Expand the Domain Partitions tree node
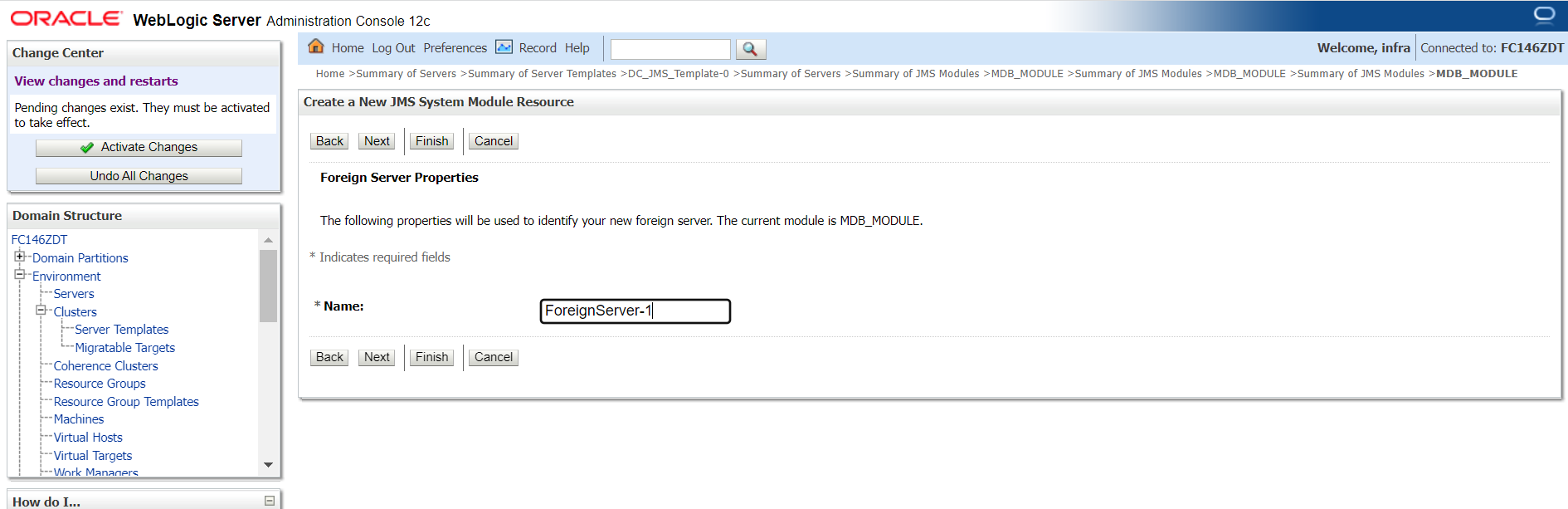The width and height of the screenshot is (1568, 509). (x=19, y=257)
